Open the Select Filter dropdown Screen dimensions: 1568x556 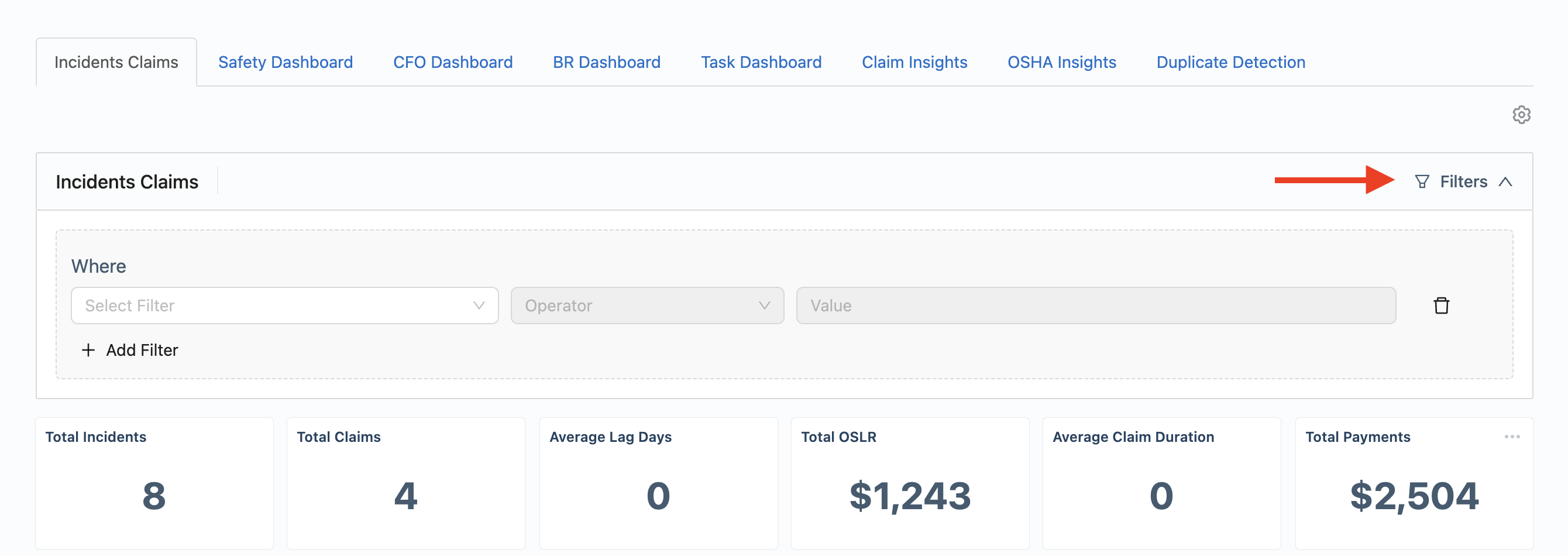click(284, 306)
